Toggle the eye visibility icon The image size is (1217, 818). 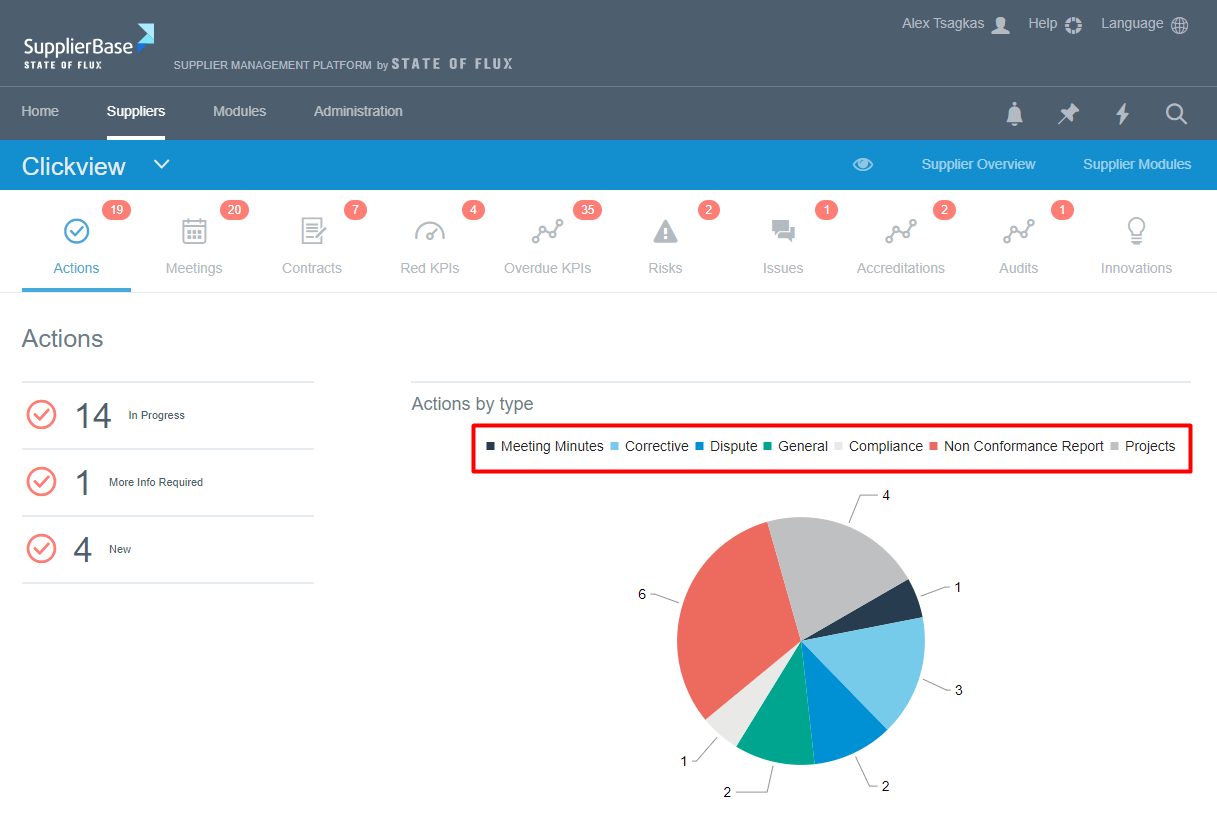pyautogui.click(x=863, y=165)
